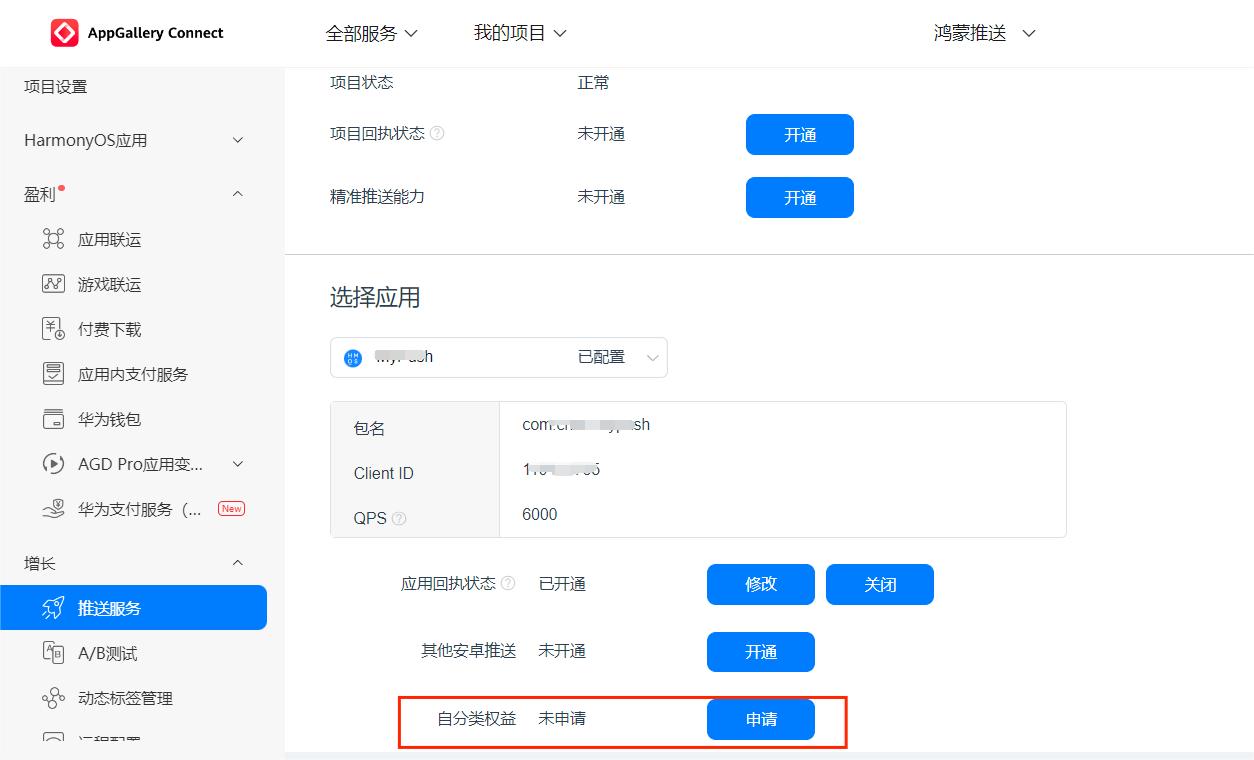1254x760 pixels.
Task: Click the 其他安卓推送 label
Action: 469,651
